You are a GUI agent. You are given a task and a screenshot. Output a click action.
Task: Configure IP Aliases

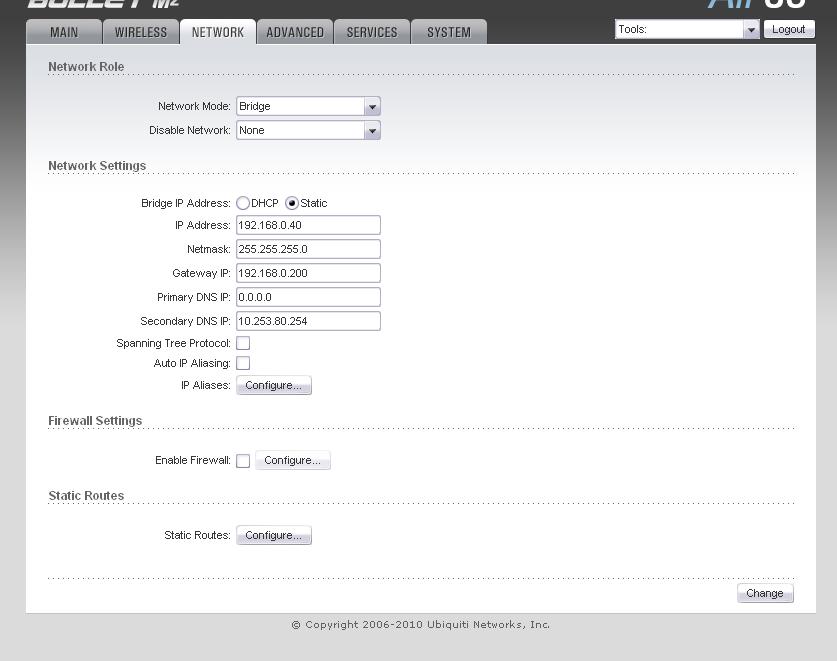[x=274, y=385]
